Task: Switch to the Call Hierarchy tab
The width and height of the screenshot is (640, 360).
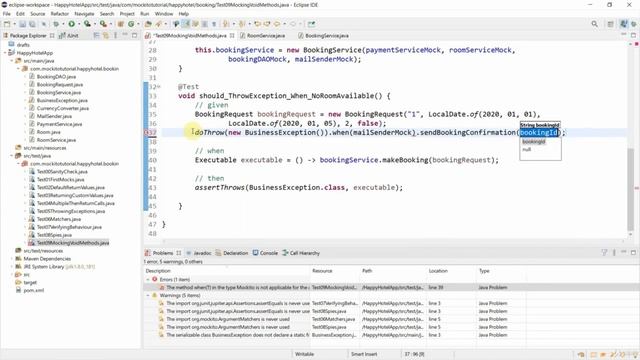Action: [301, 253]
